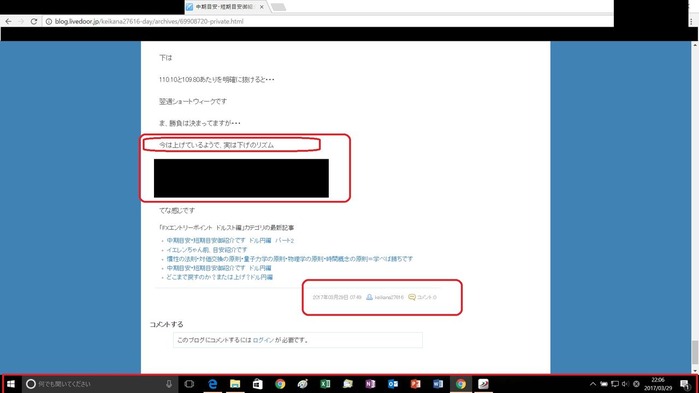
Task: Click the speech-bubble comment icon
Action: [x=412, y=297]
